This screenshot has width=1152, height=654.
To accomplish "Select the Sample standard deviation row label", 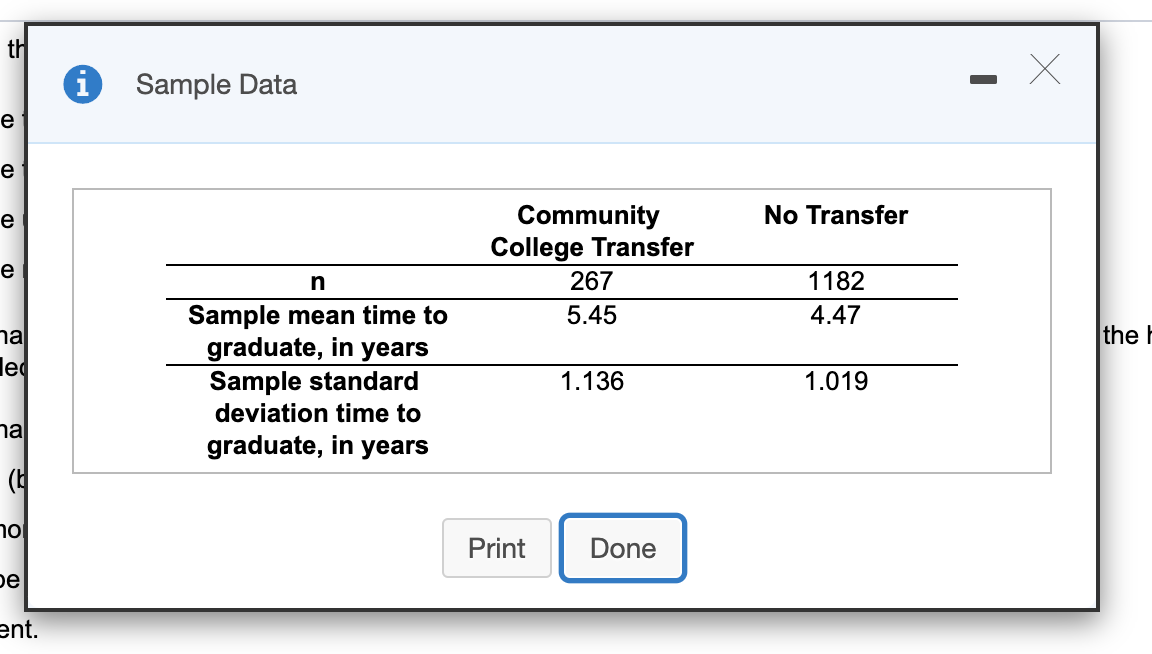I will pos(318,413).
